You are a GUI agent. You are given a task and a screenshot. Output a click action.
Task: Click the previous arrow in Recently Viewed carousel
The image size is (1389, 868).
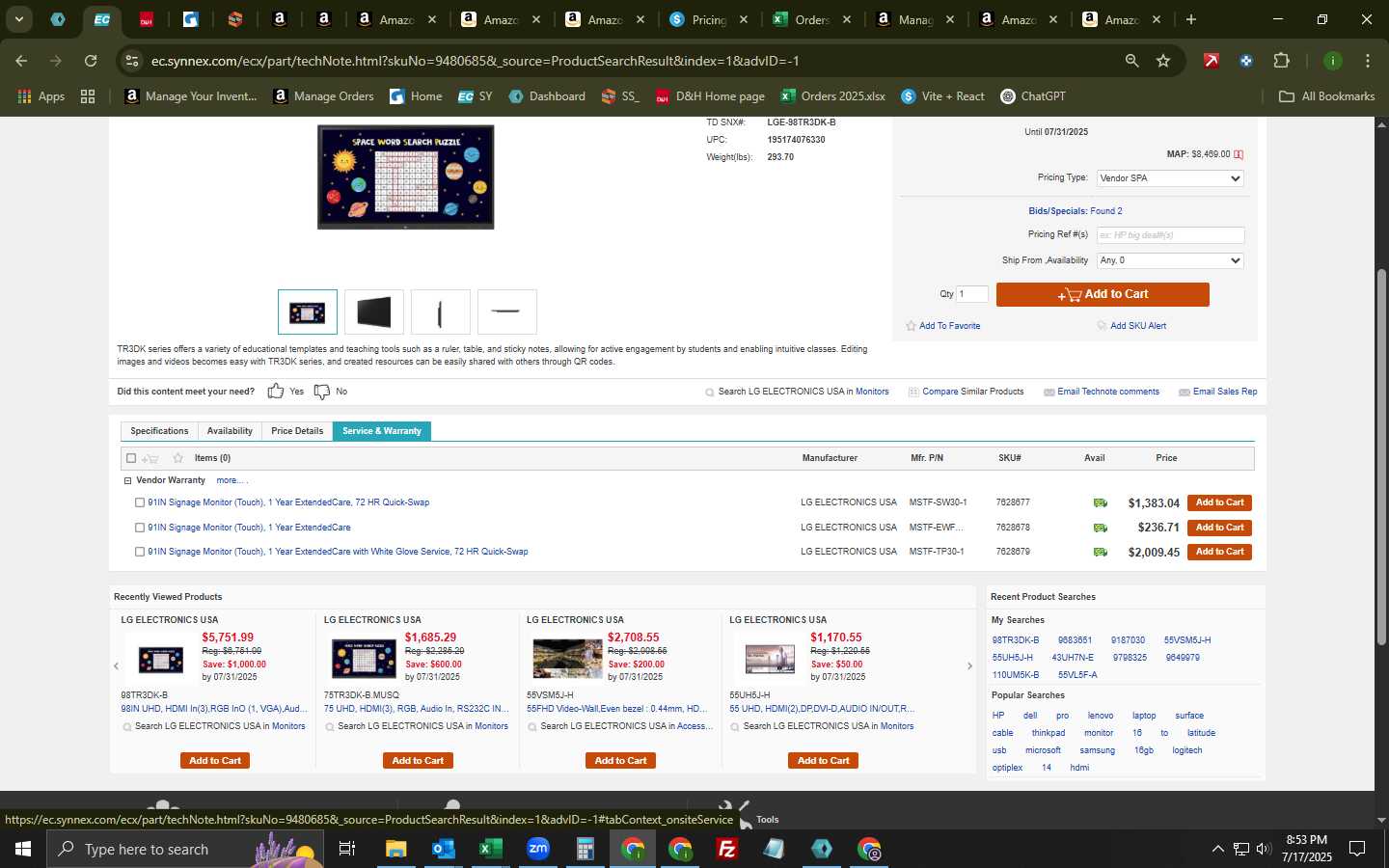(x=116, y=665)
